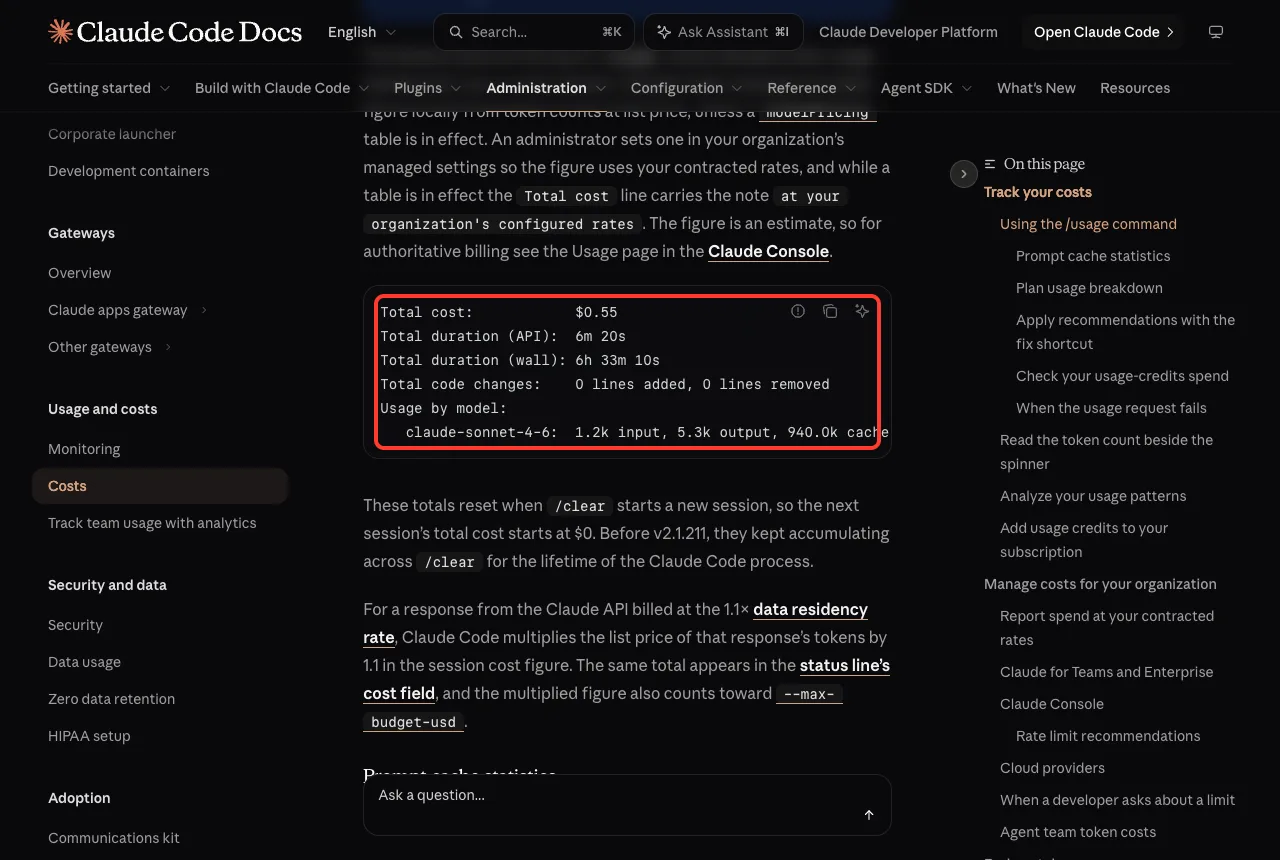
Task: Open the Plugins dropdown
Action: click(x=428, y=88)
